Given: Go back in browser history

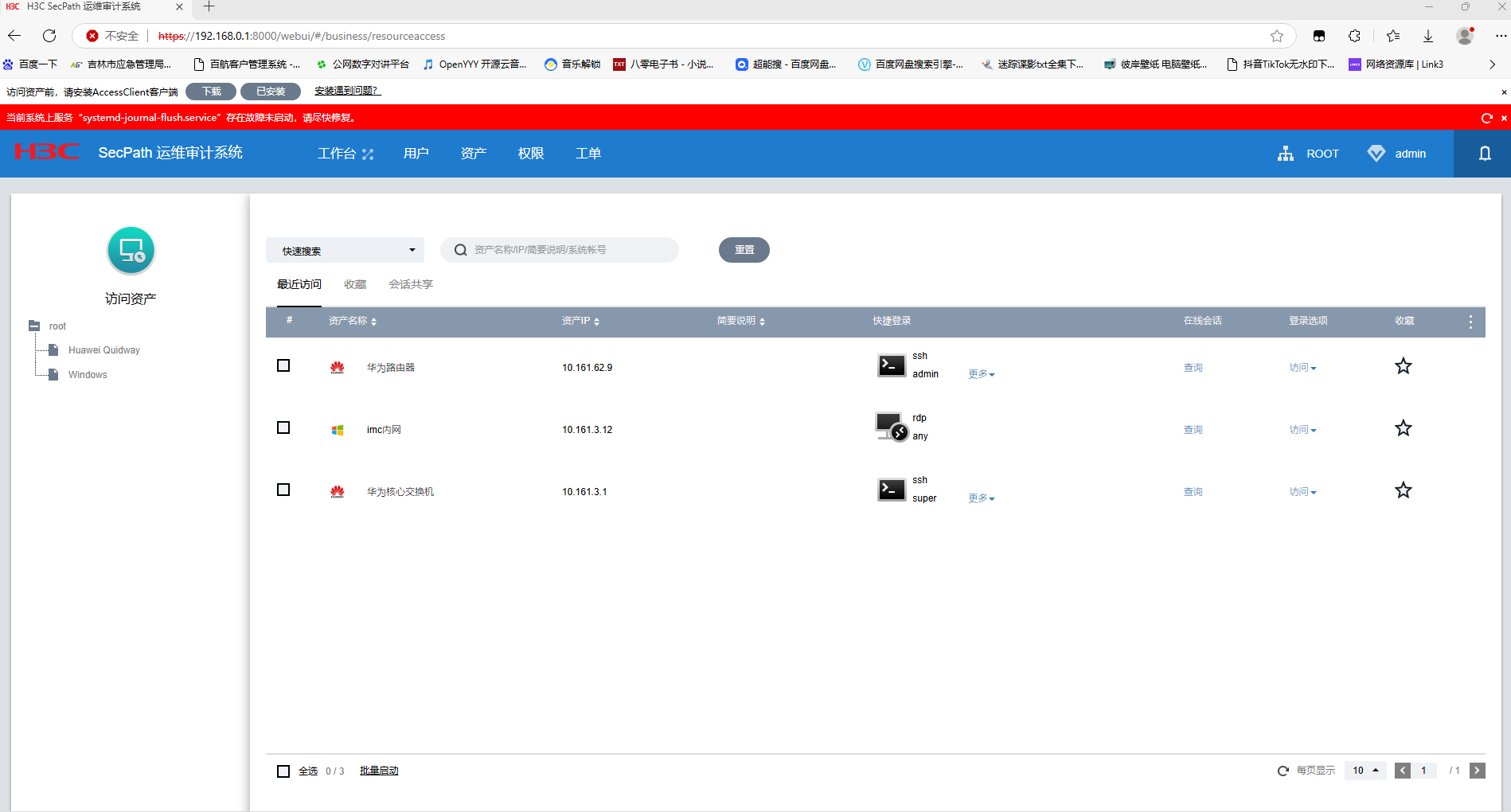Looking at the screenshot, I should (x=15, y=36).
